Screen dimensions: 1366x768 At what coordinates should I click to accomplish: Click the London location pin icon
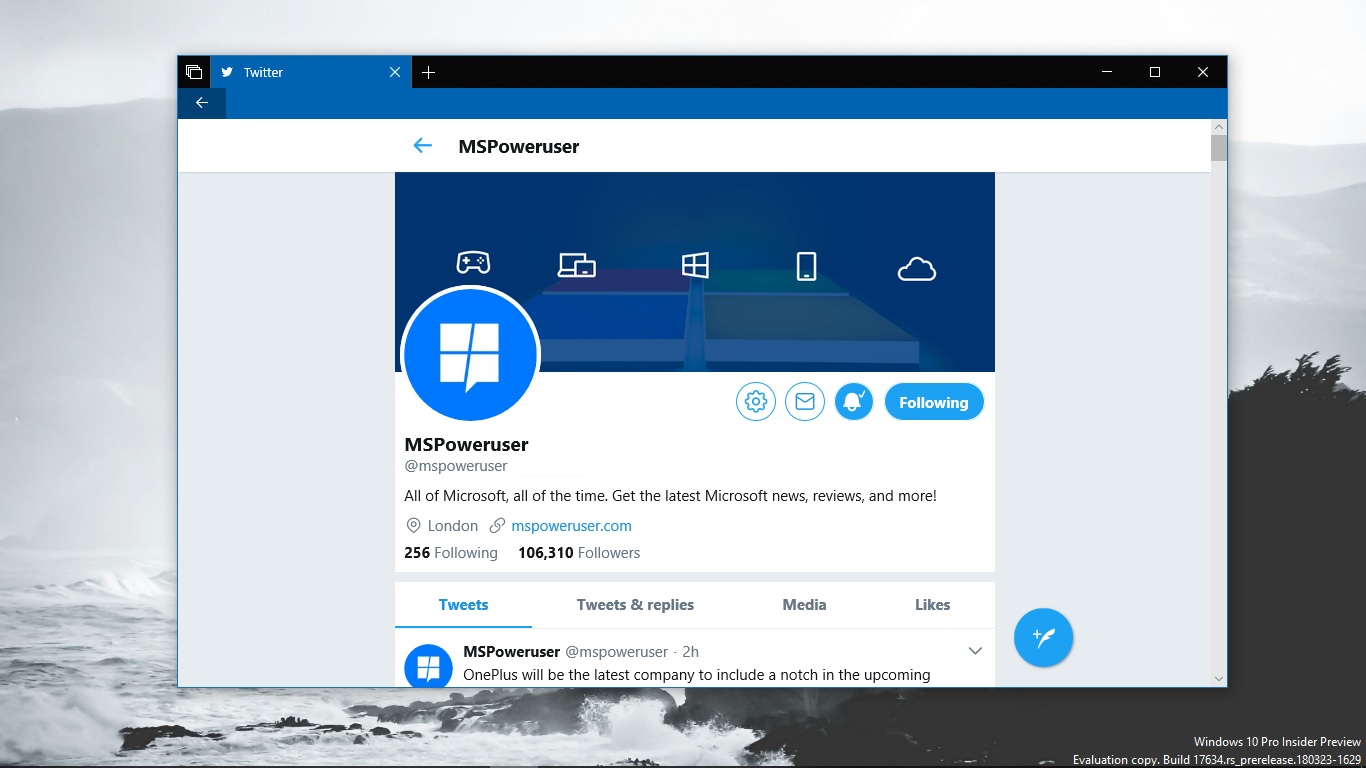pos(413,526)
